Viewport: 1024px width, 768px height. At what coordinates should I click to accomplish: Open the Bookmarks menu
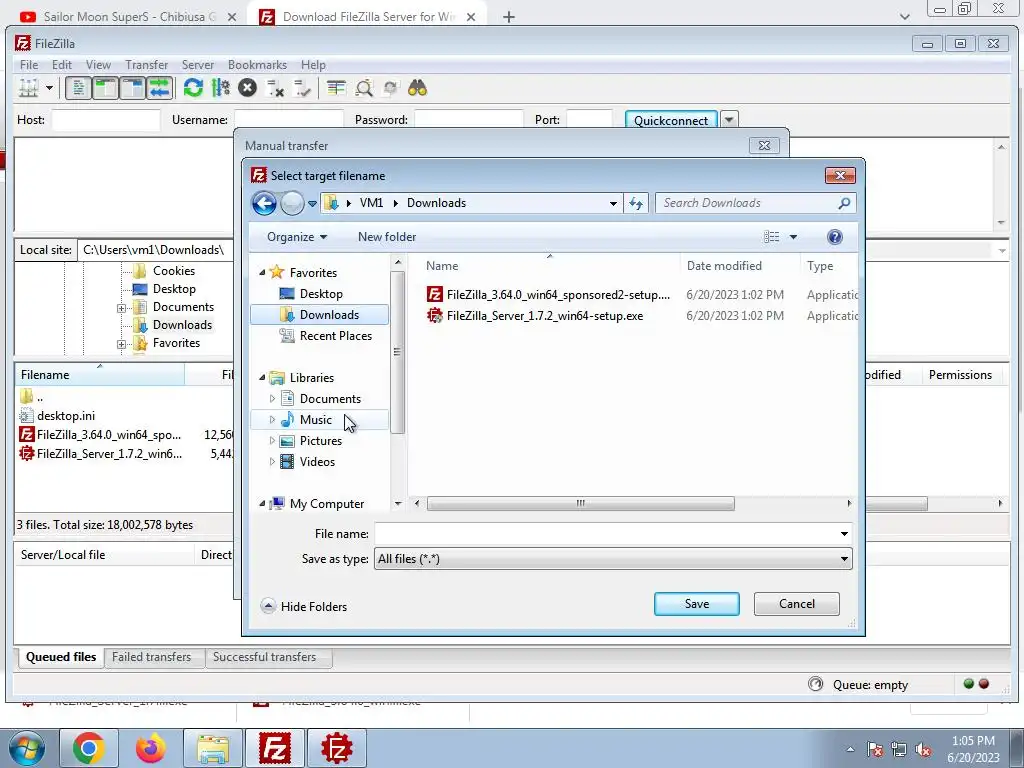pos(257,65)
